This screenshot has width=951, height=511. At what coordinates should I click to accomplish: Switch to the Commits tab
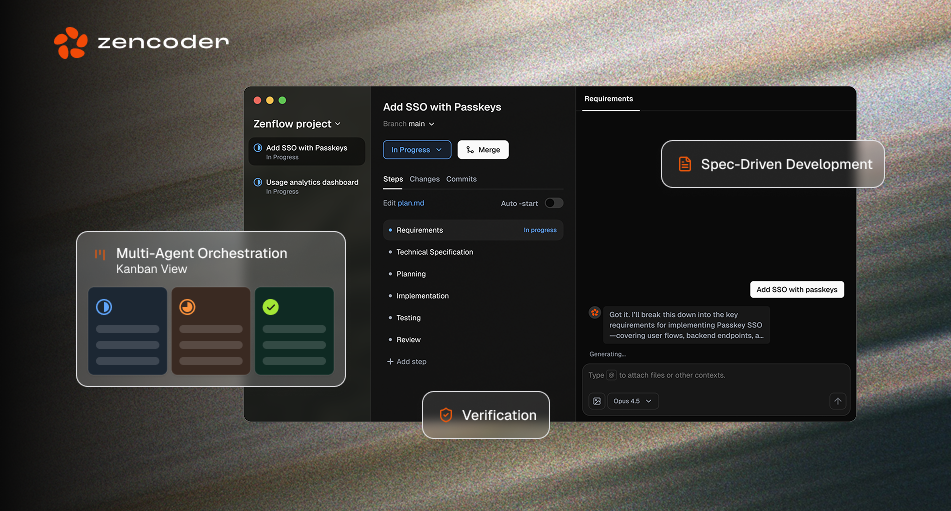461,179
